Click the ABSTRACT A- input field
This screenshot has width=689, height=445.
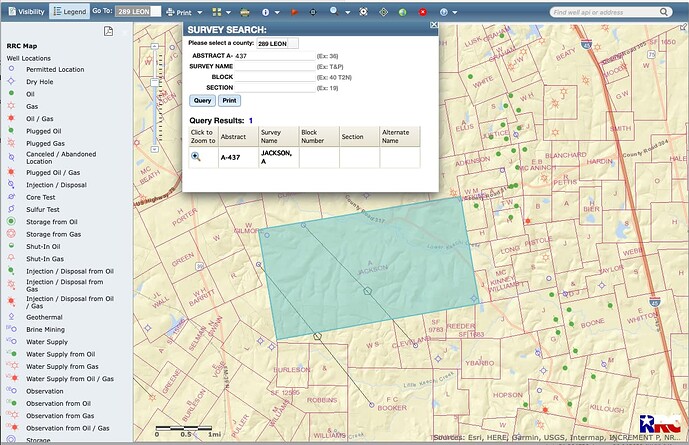coord(275,56)
